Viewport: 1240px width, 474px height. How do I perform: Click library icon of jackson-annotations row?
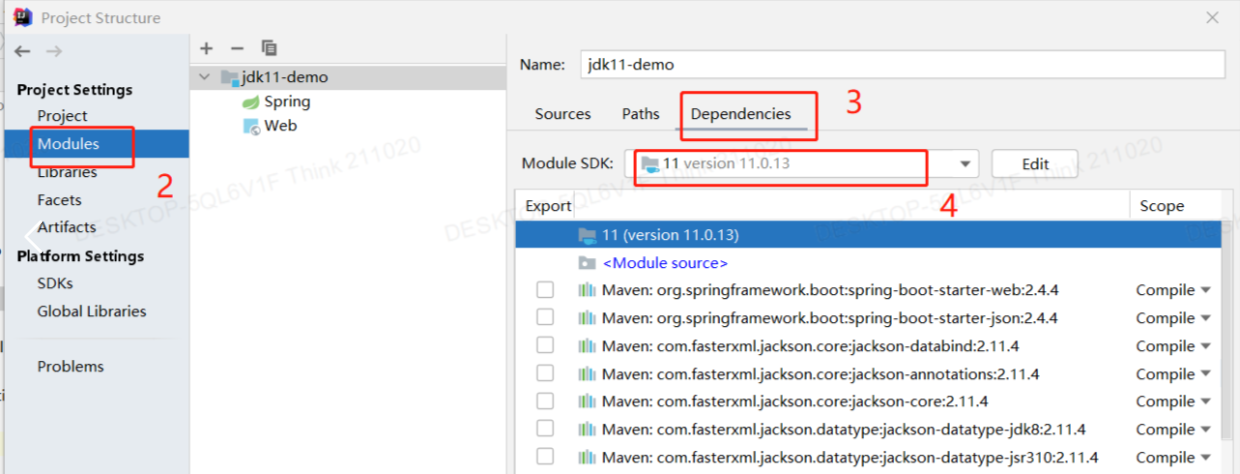(587, 374)
